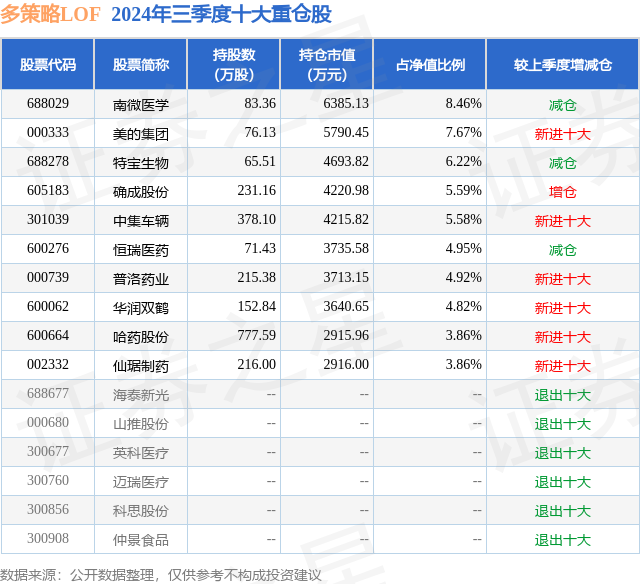Click 退出十大 in 山推股份 row
The image size is (640, 584).
coord(563,424)
